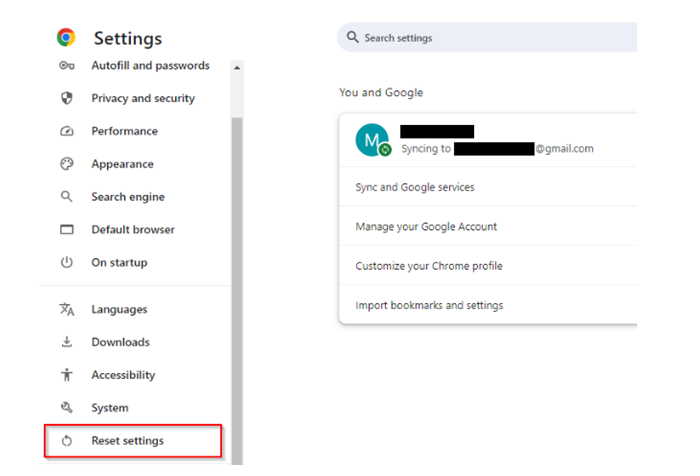Image resolution: width=700 pixels, height=476 pixels.
Task: Click the Syncing to account text
Action: click(497, 149)
